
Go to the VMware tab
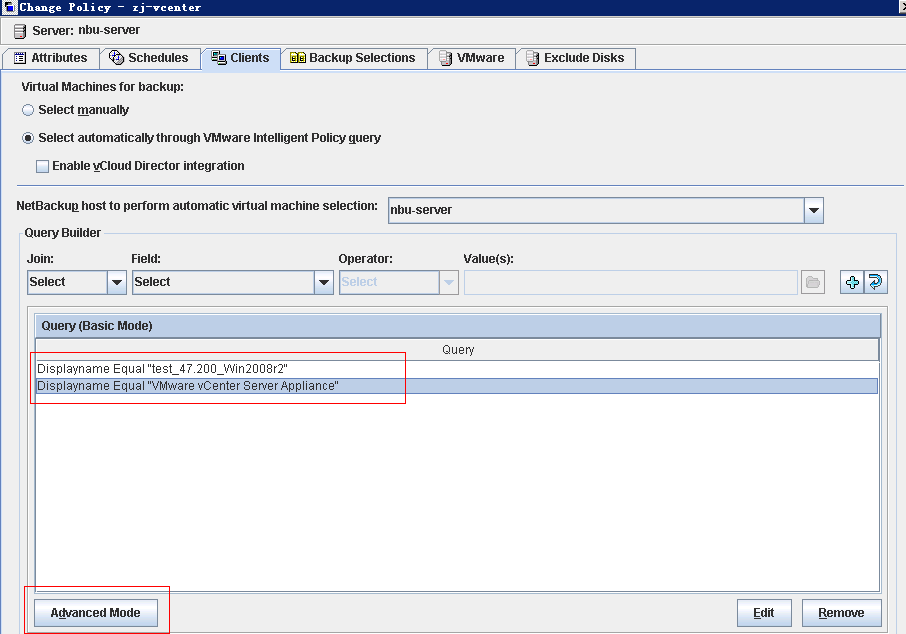[x=471, y=58]
